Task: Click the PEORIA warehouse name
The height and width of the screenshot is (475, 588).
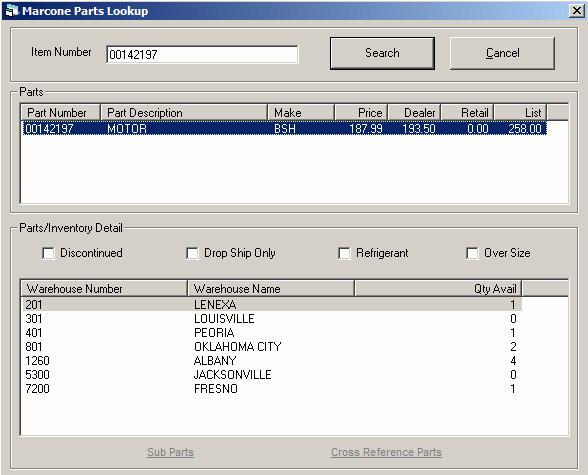Action: click(214, 333)
